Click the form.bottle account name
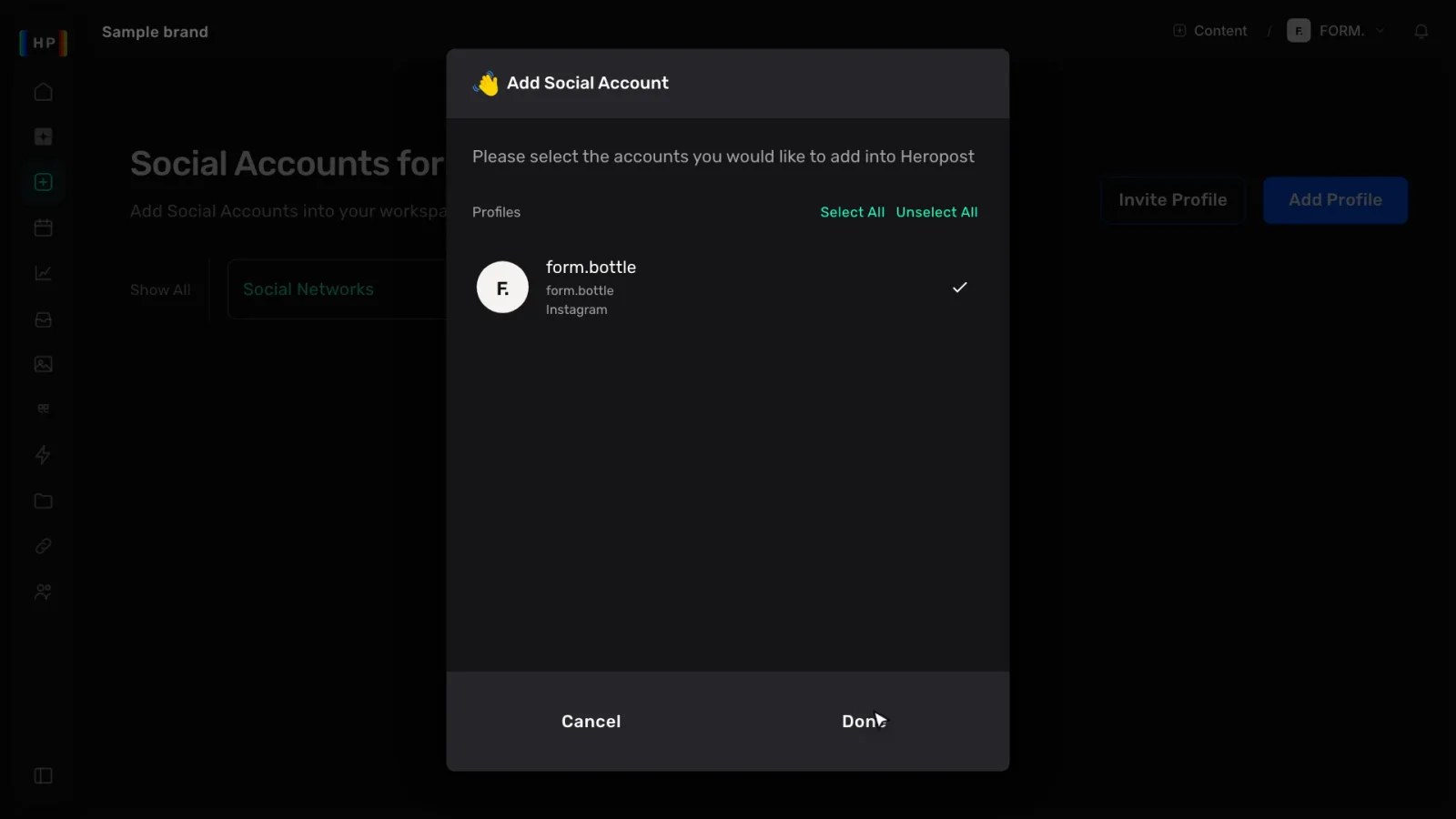The height and width of the screenshot is (819, 1456). point(591,268)
